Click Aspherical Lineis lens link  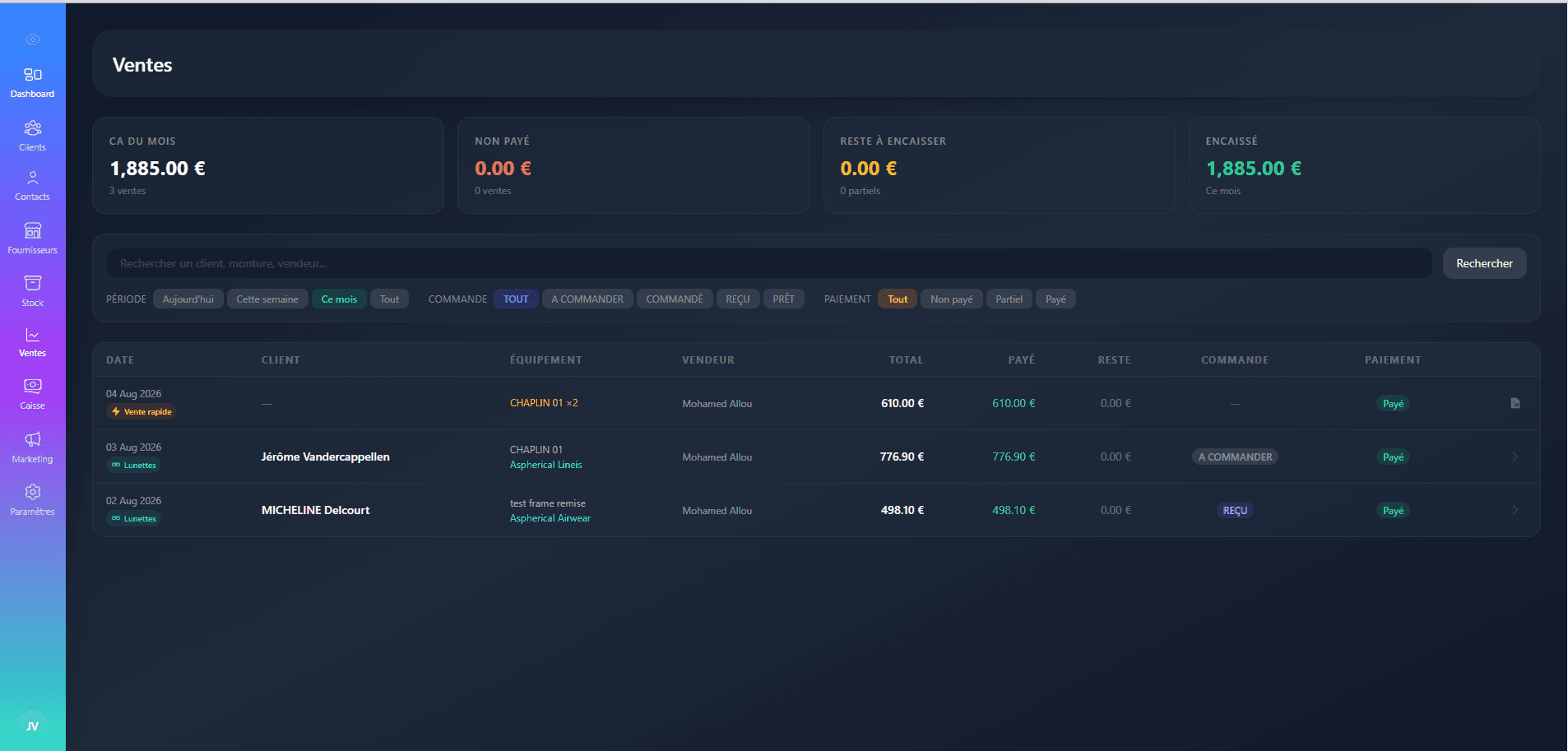(x=545, y=465)
